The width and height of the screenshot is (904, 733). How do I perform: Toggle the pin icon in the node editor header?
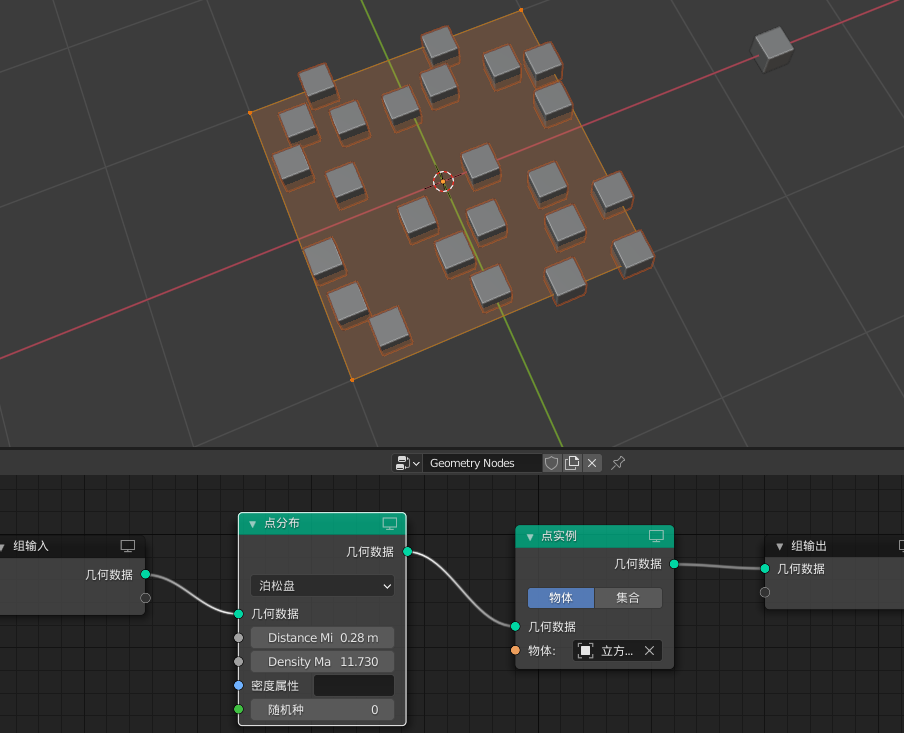617,462
